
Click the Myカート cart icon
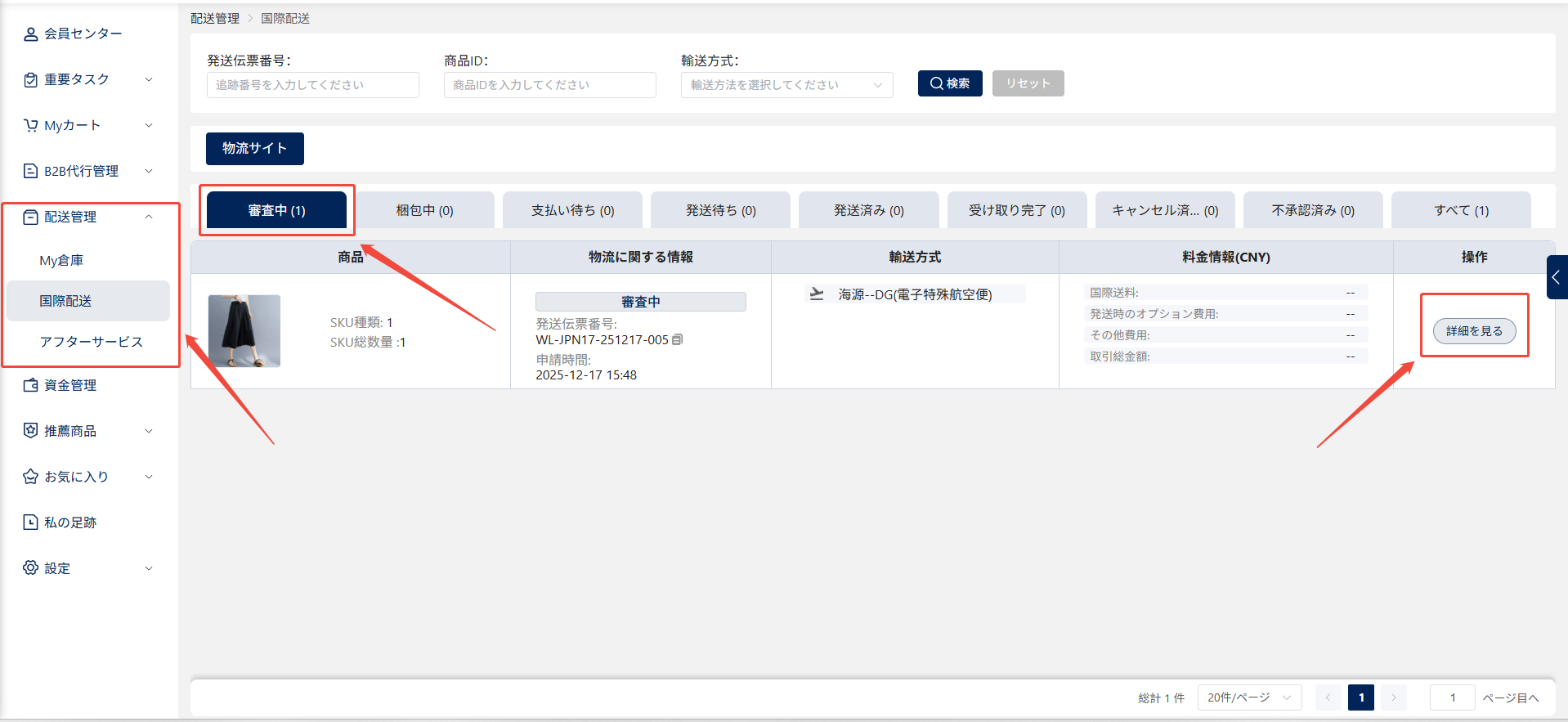pyautogui.click(x=30, y=125)
